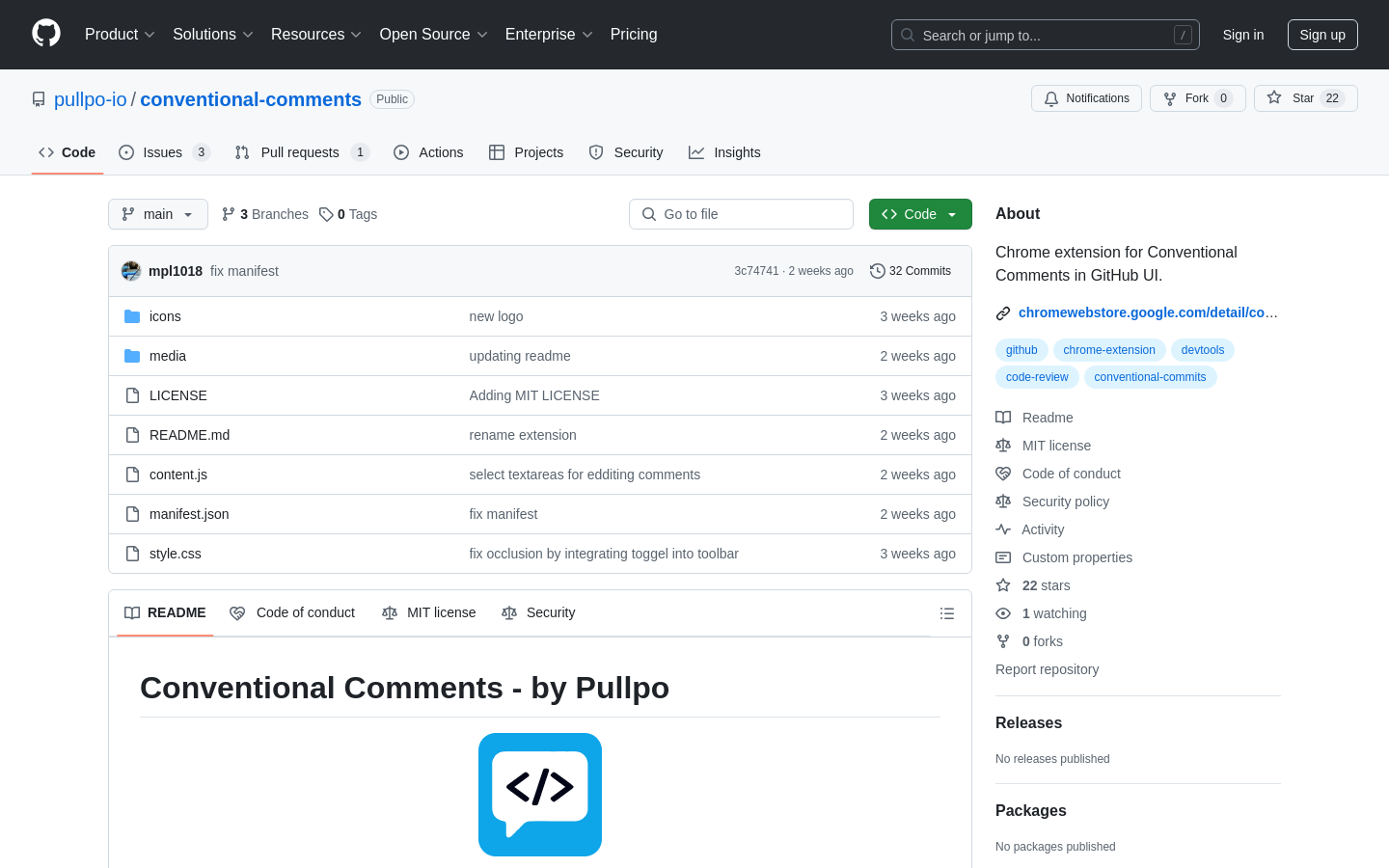
Task: Open the Pull requests tab
Action: point(302,152)
